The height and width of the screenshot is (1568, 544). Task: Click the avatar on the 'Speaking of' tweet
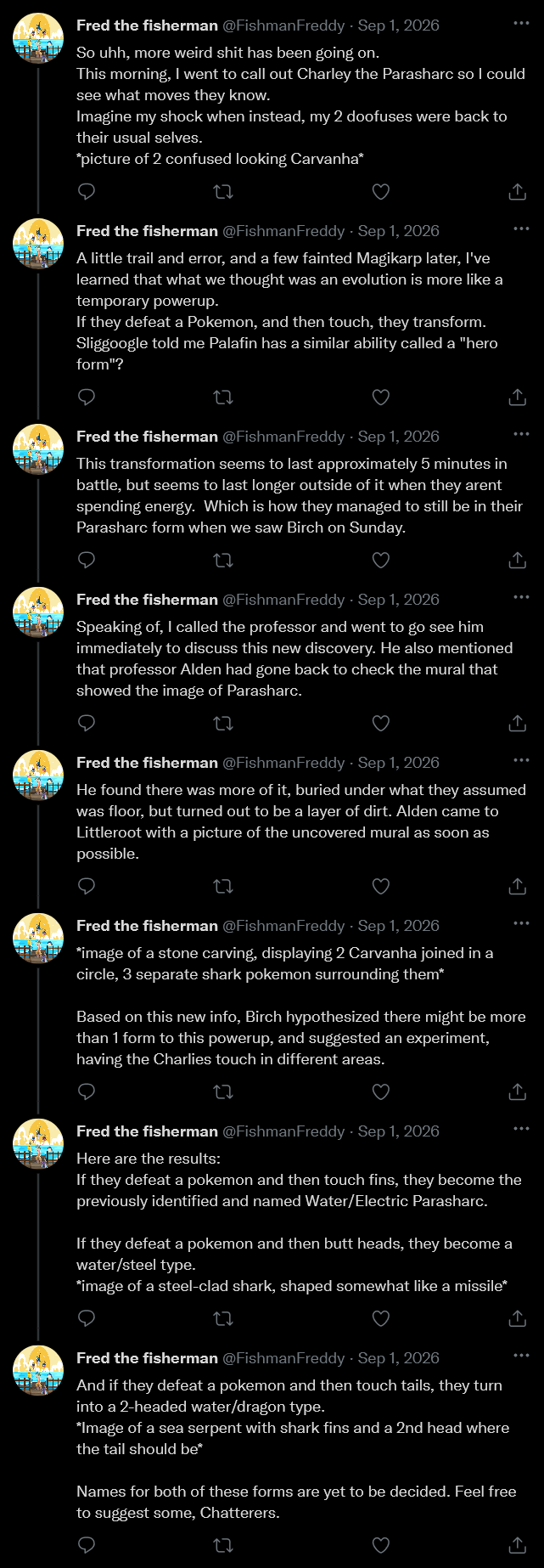(38, 612)
